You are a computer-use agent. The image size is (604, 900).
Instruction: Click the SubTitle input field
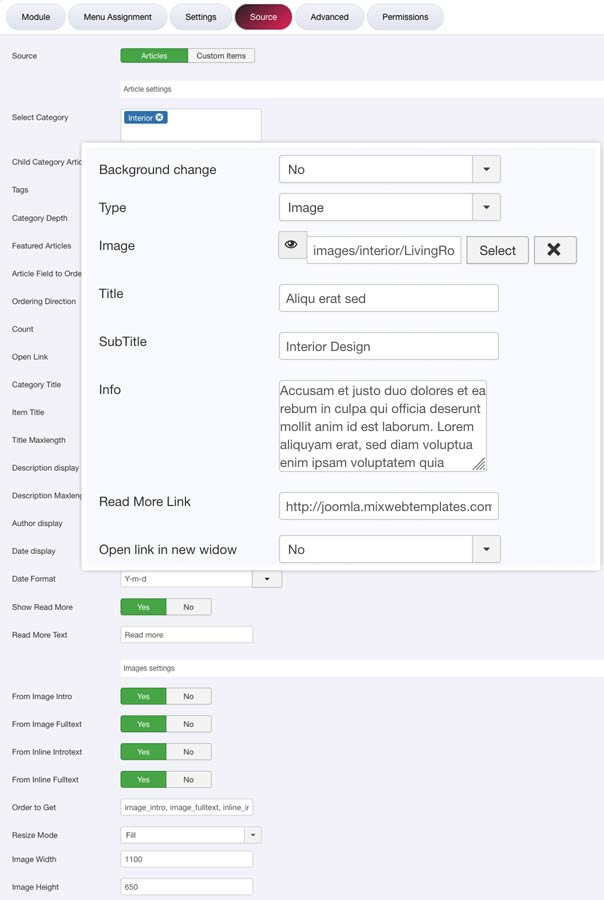(388, 346)
